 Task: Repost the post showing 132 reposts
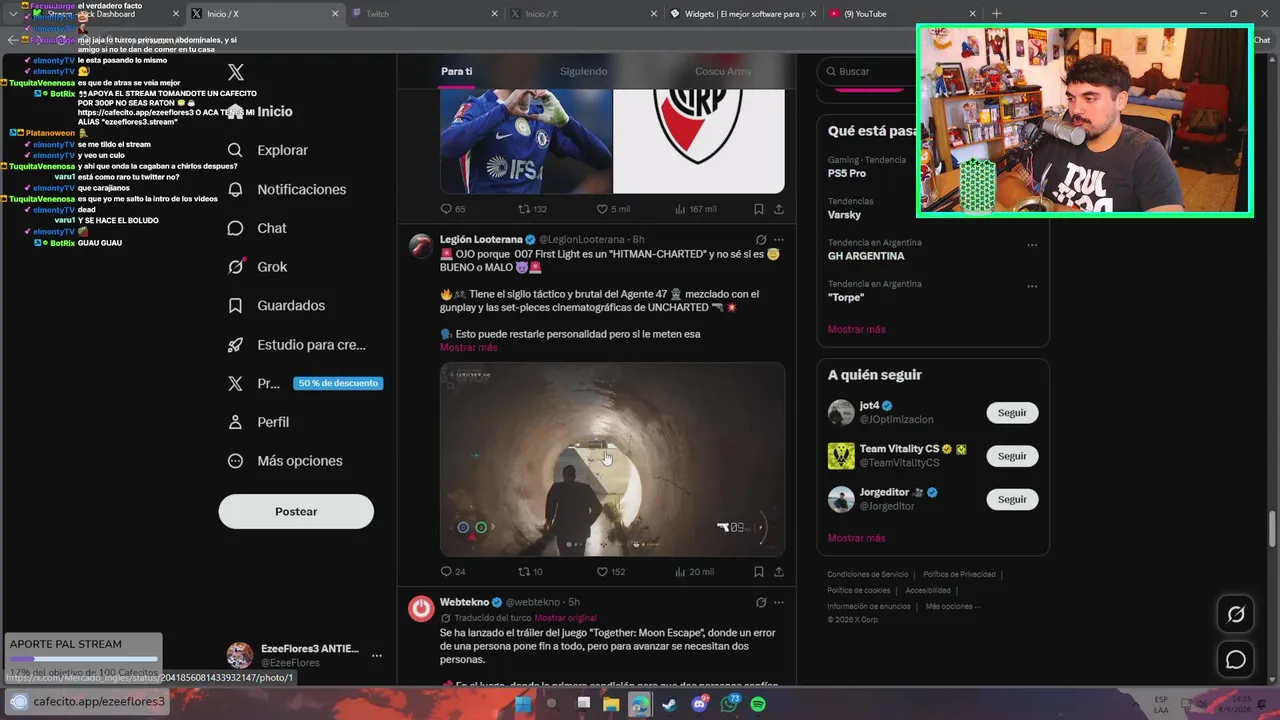532,209
